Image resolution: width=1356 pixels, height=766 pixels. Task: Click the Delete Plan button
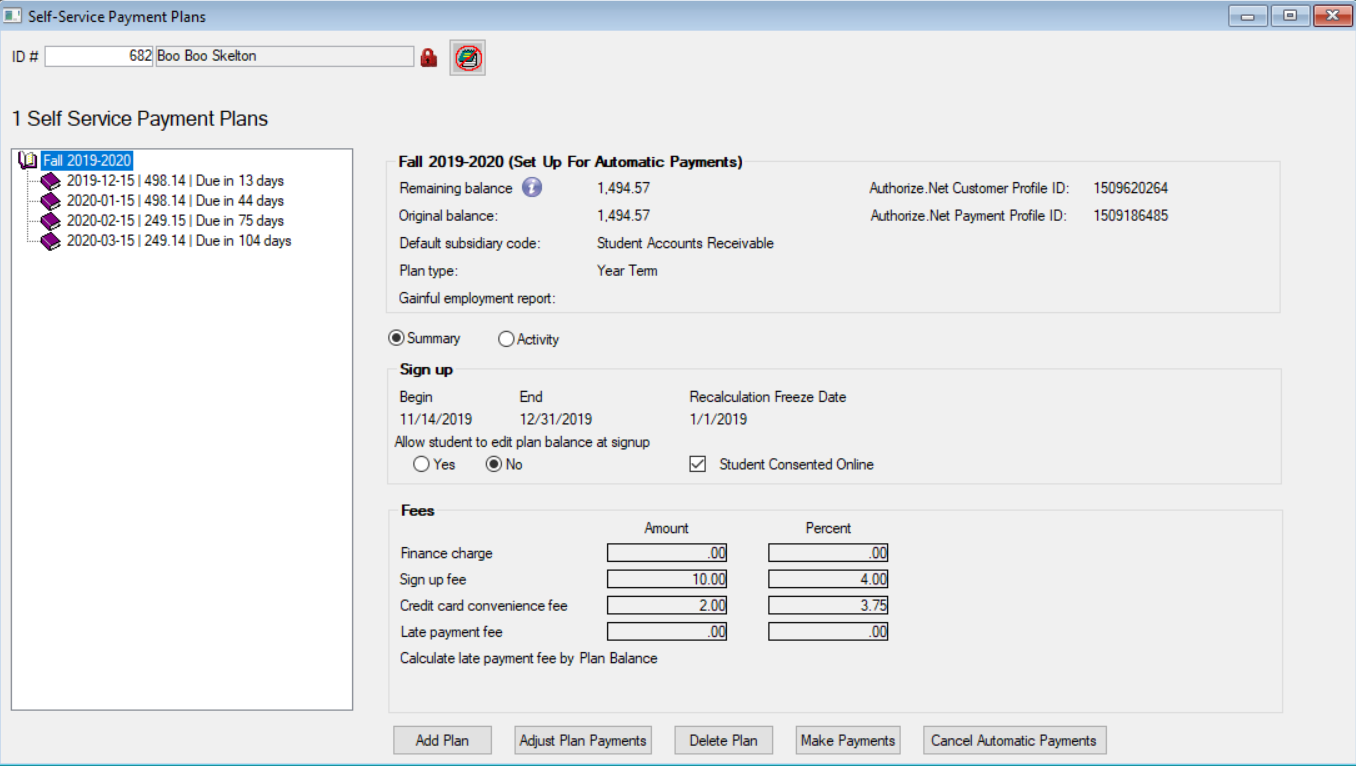pos(723,741)
